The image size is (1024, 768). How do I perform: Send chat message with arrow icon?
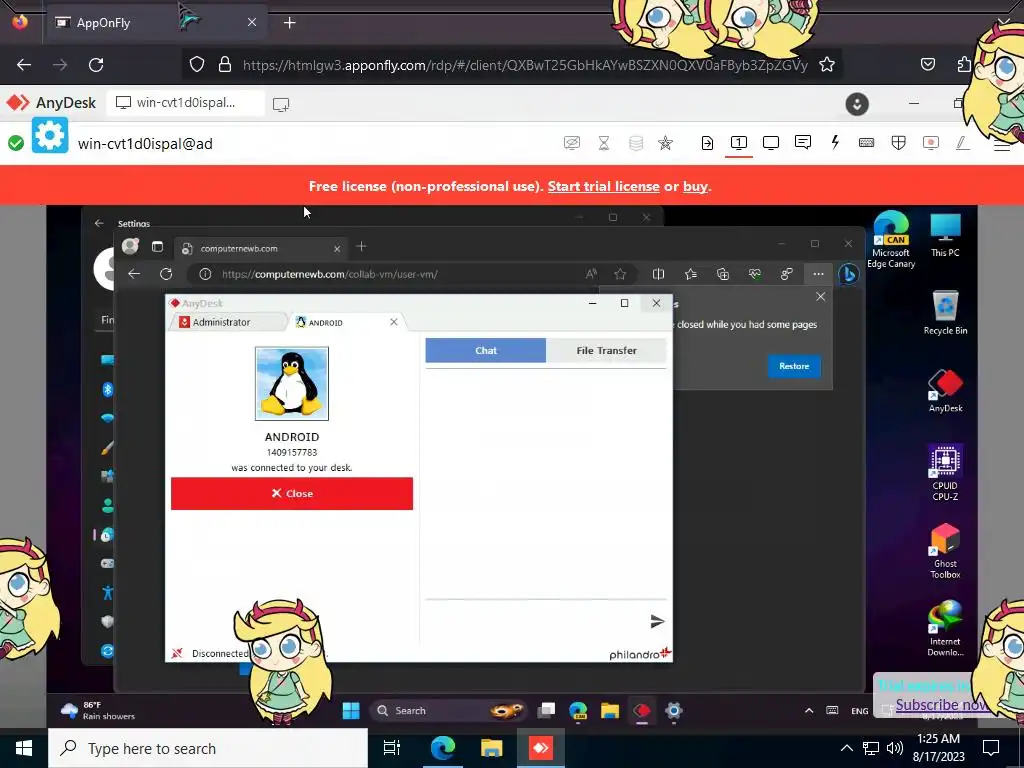tap(657, 621)
